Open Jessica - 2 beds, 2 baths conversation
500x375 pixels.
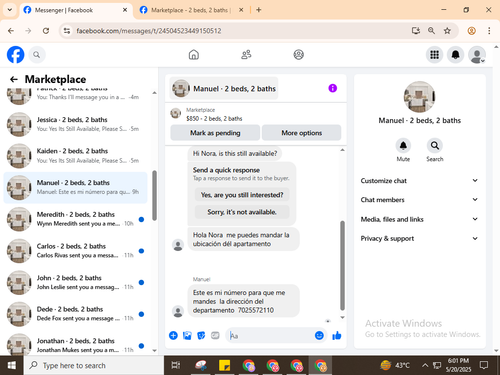(75, 124)
